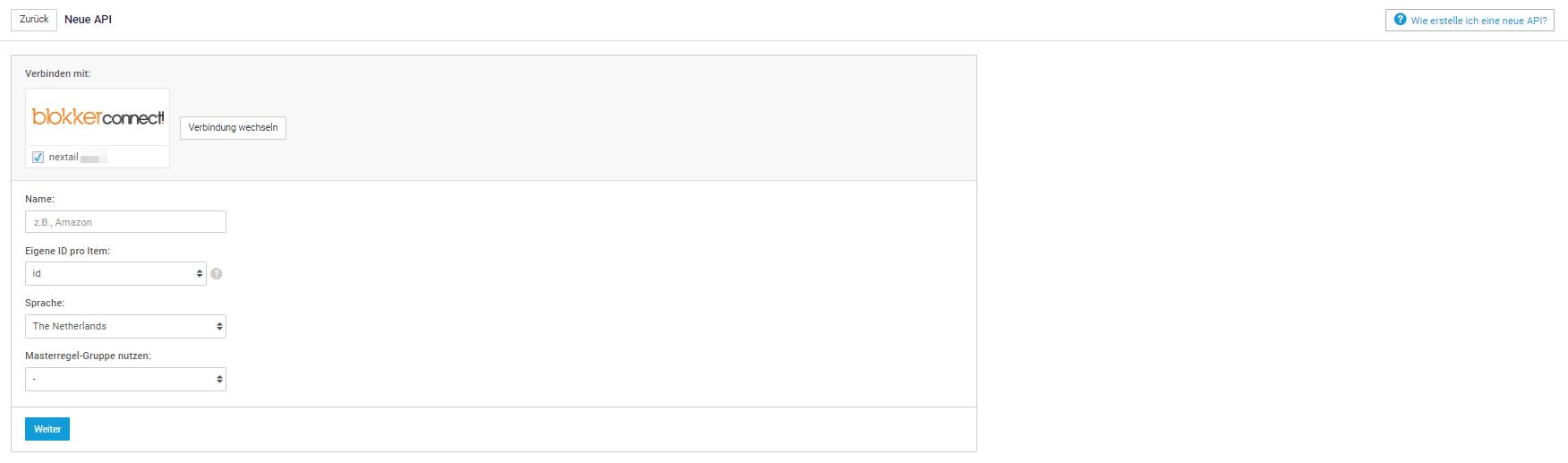Click the blue question mark icon
Viewport: 1568px width, 463px height.
[1400, 20]
